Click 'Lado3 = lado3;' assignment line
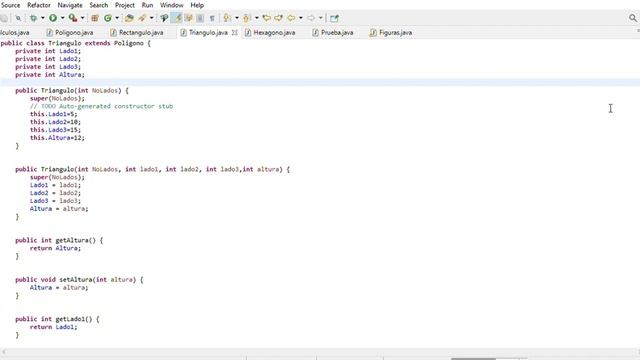 (55, 201)
